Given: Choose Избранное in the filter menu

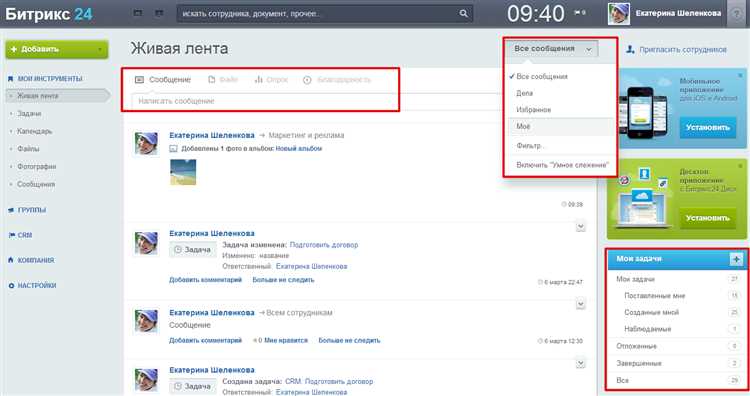Looking at the screenshot, I should [x=534, y=110].
